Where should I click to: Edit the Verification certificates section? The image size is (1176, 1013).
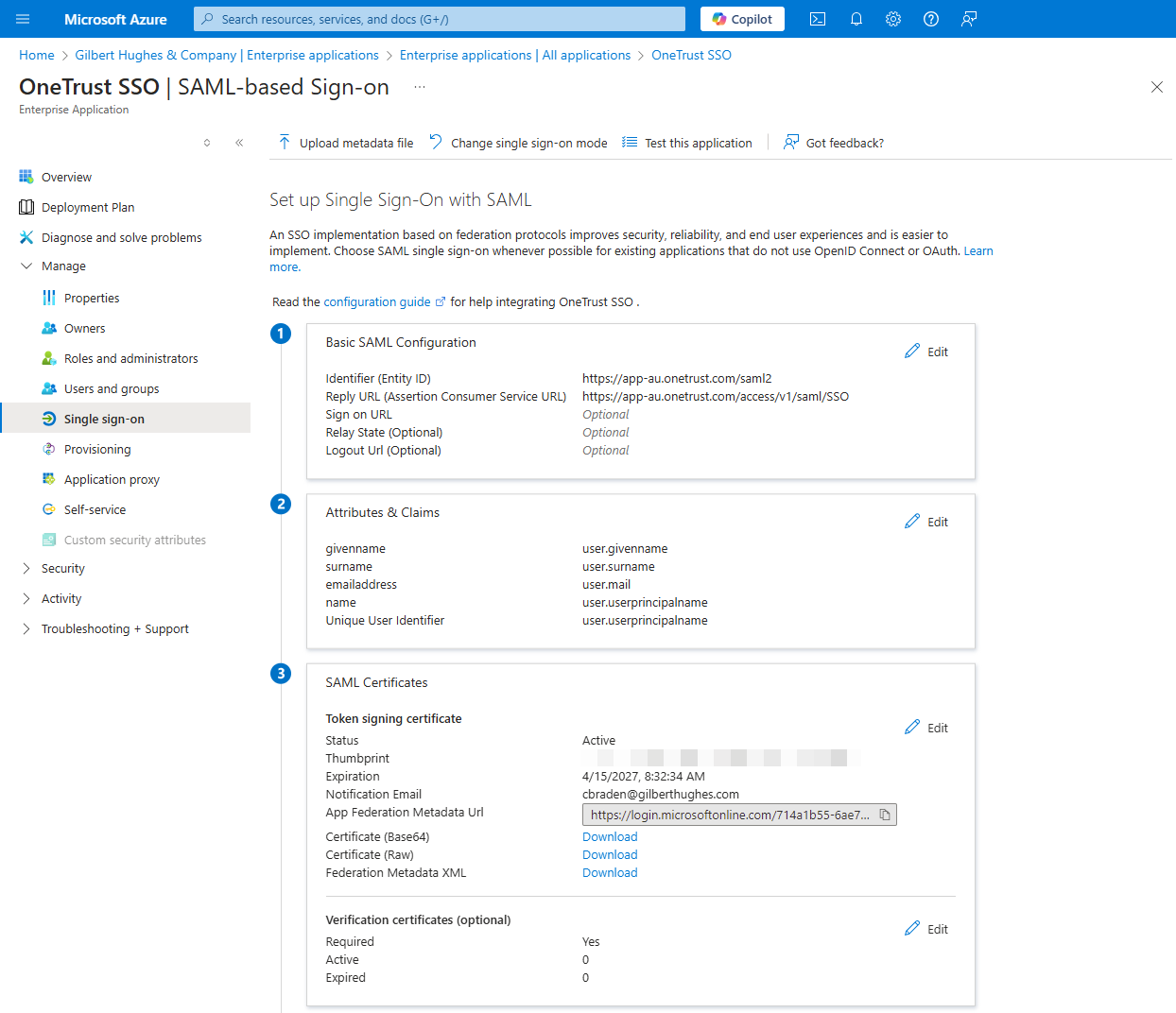pyautogui.click(x=925, y=928)
